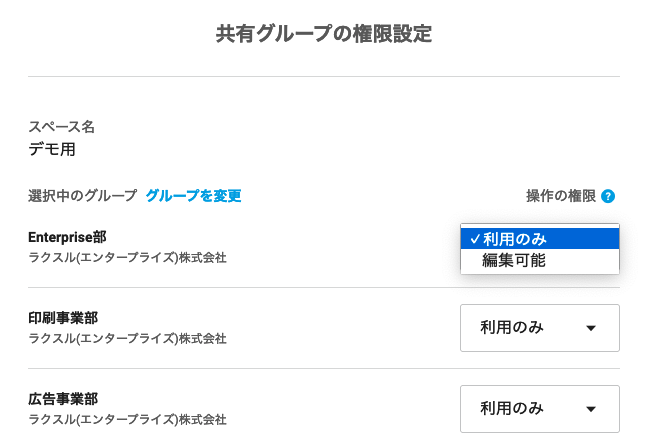
Task: Click the デモ用 space name text
Action: point(52,149)
